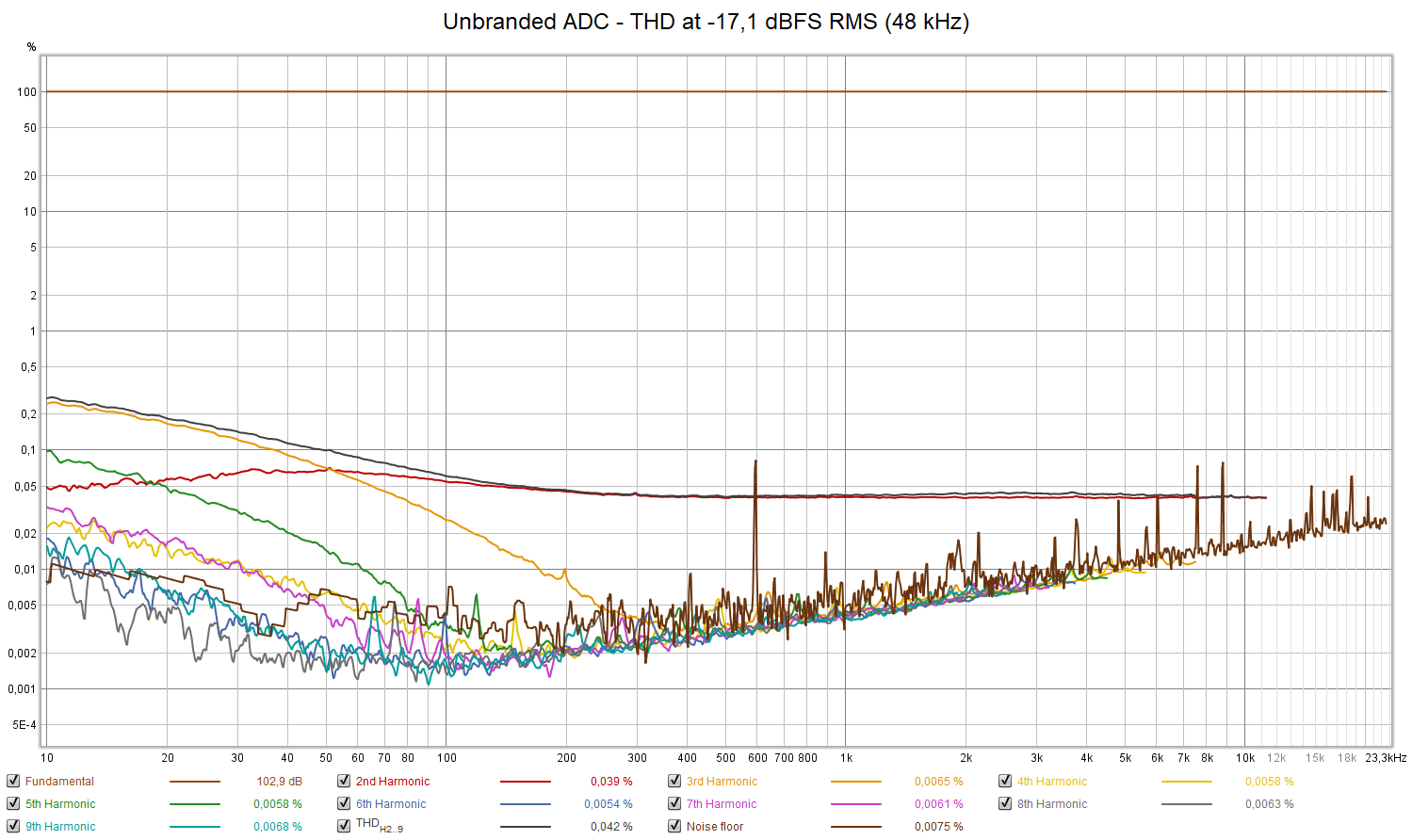Hide the 5th Harmonic trace
1412x840 pixels.
(x=13, y=803)
